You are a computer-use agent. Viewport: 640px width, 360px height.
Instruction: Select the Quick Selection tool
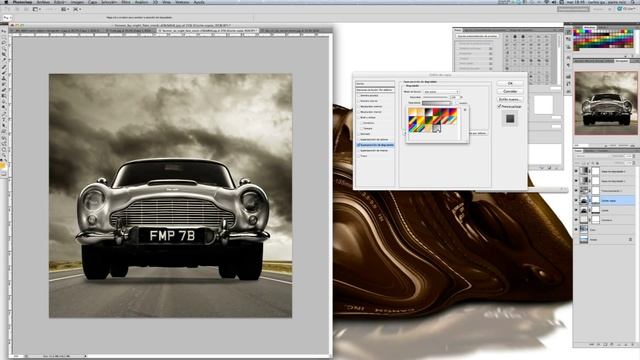tap(4, 49)
